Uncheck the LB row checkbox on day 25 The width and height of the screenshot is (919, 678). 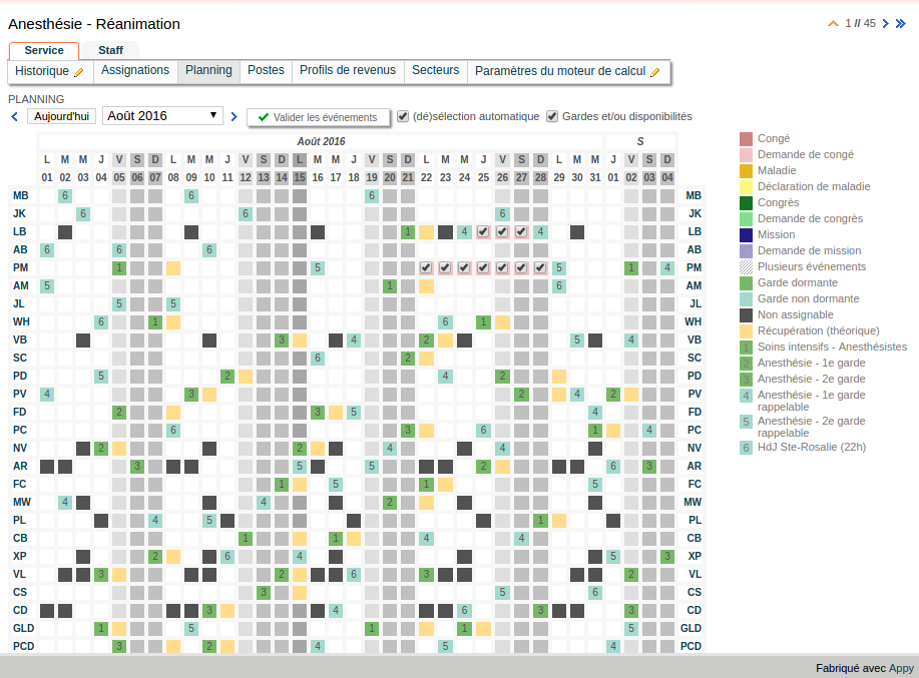[x=483, y=232]
